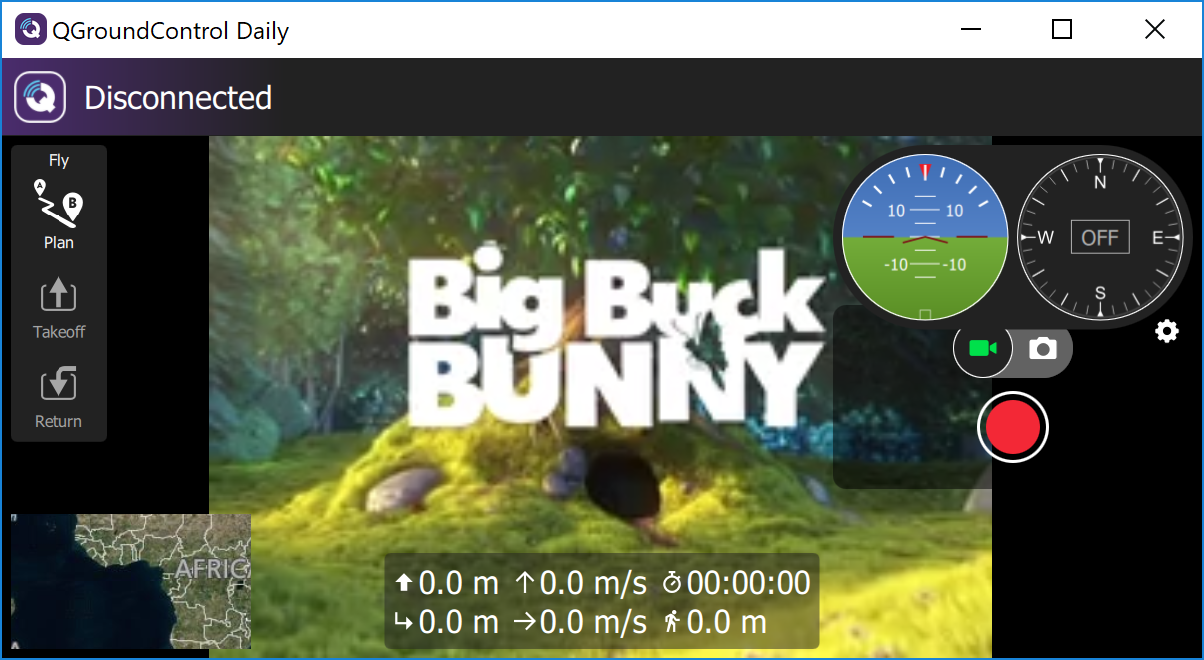Screen dimensions: 1204x660
Task: Switch camera to video mode
Action: (983, 348)
